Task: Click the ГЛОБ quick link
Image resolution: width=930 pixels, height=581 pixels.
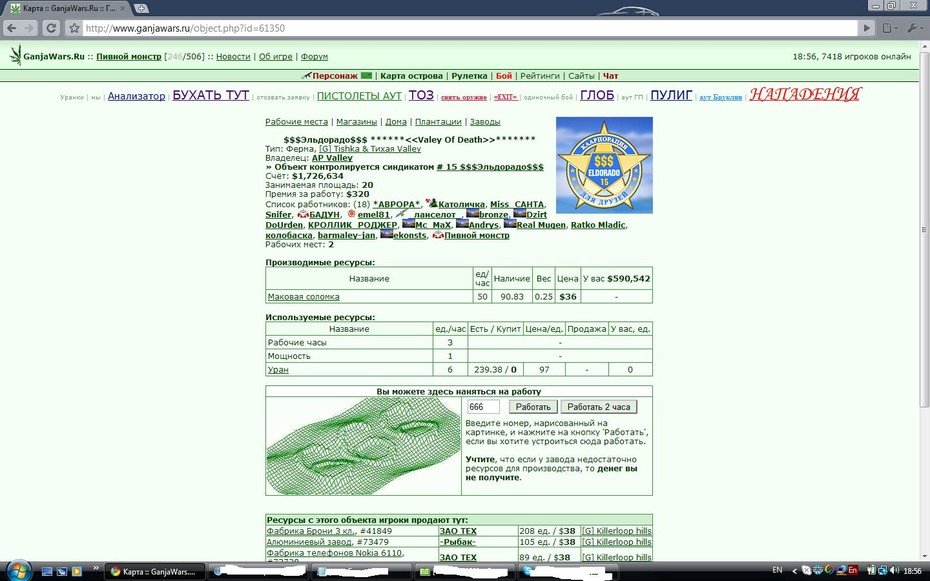Action: coord(597,95)
